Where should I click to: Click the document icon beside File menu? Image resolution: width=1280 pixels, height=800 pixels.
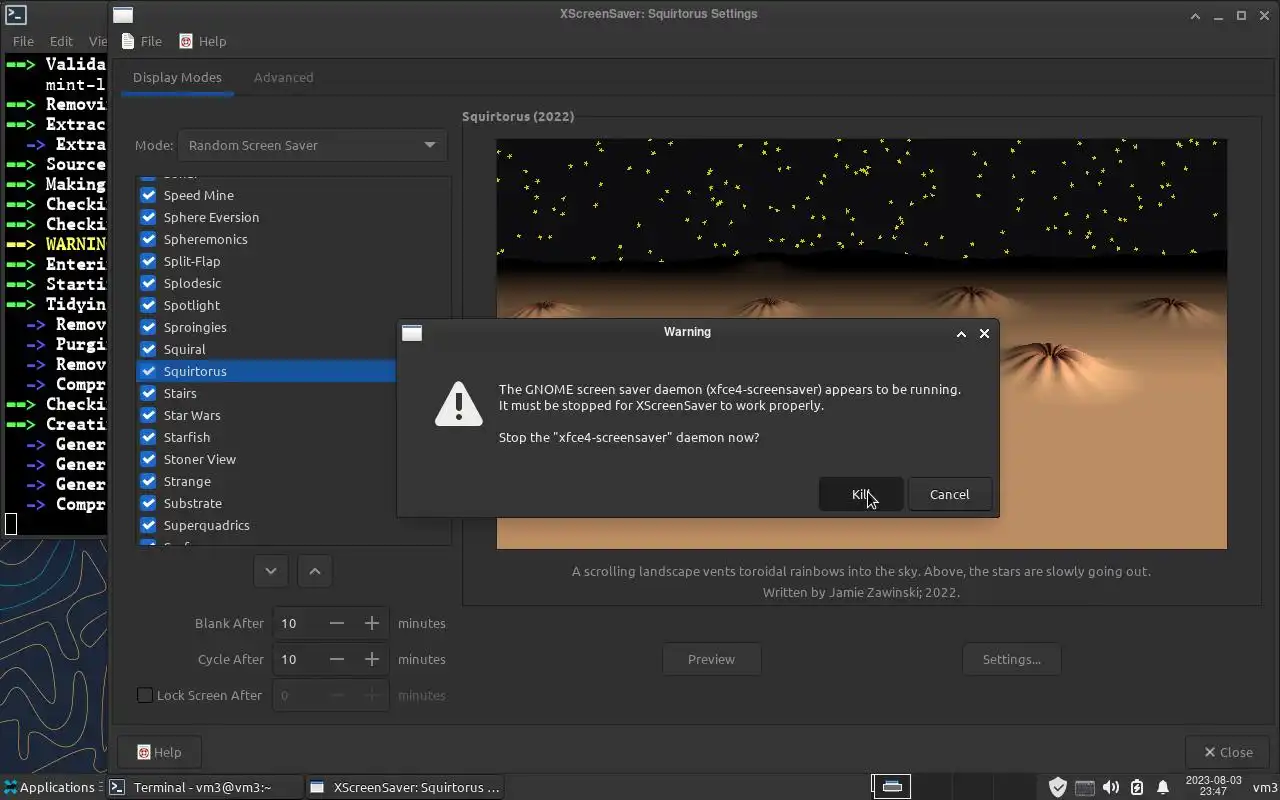tap(127, 41)
